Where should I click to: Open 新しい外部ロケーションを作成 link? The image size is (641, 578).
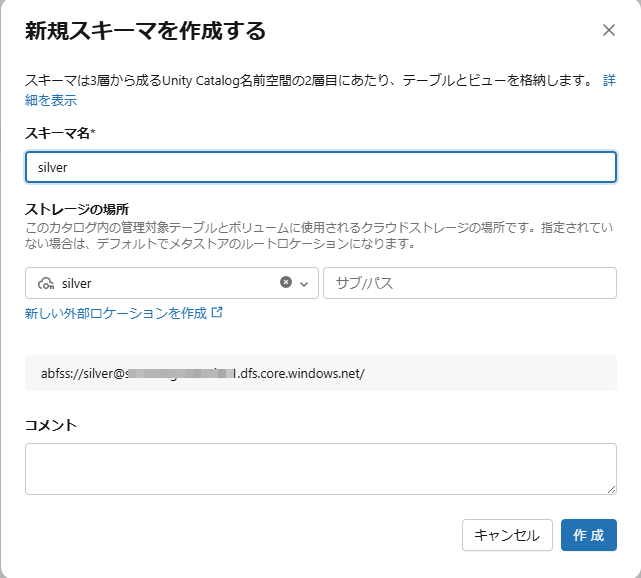[116, 313]
